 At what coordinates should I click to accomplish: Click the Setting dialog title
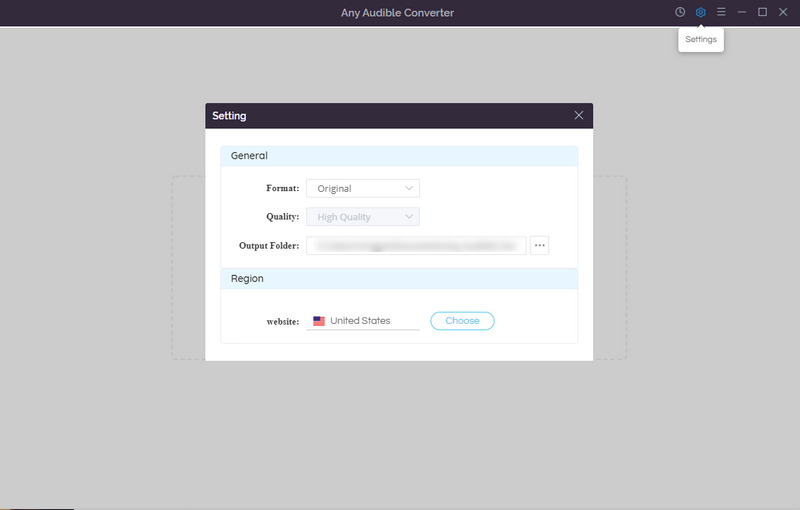[229, 116]
